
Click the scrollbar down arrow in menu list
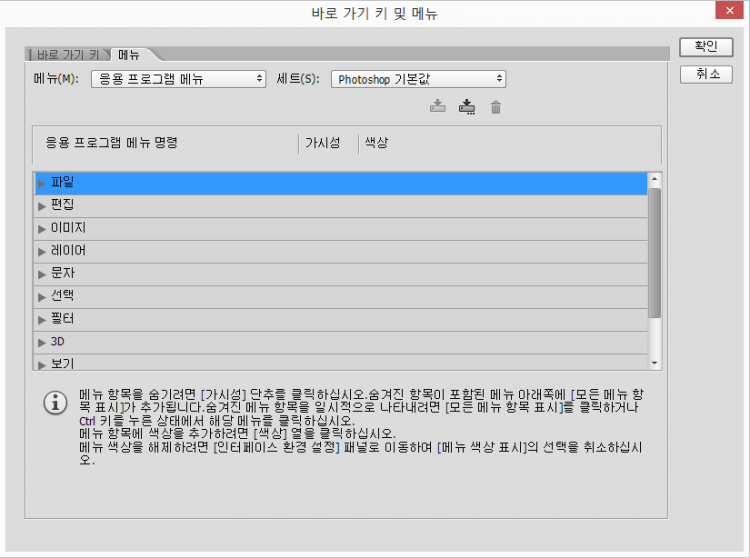(655, 363)
